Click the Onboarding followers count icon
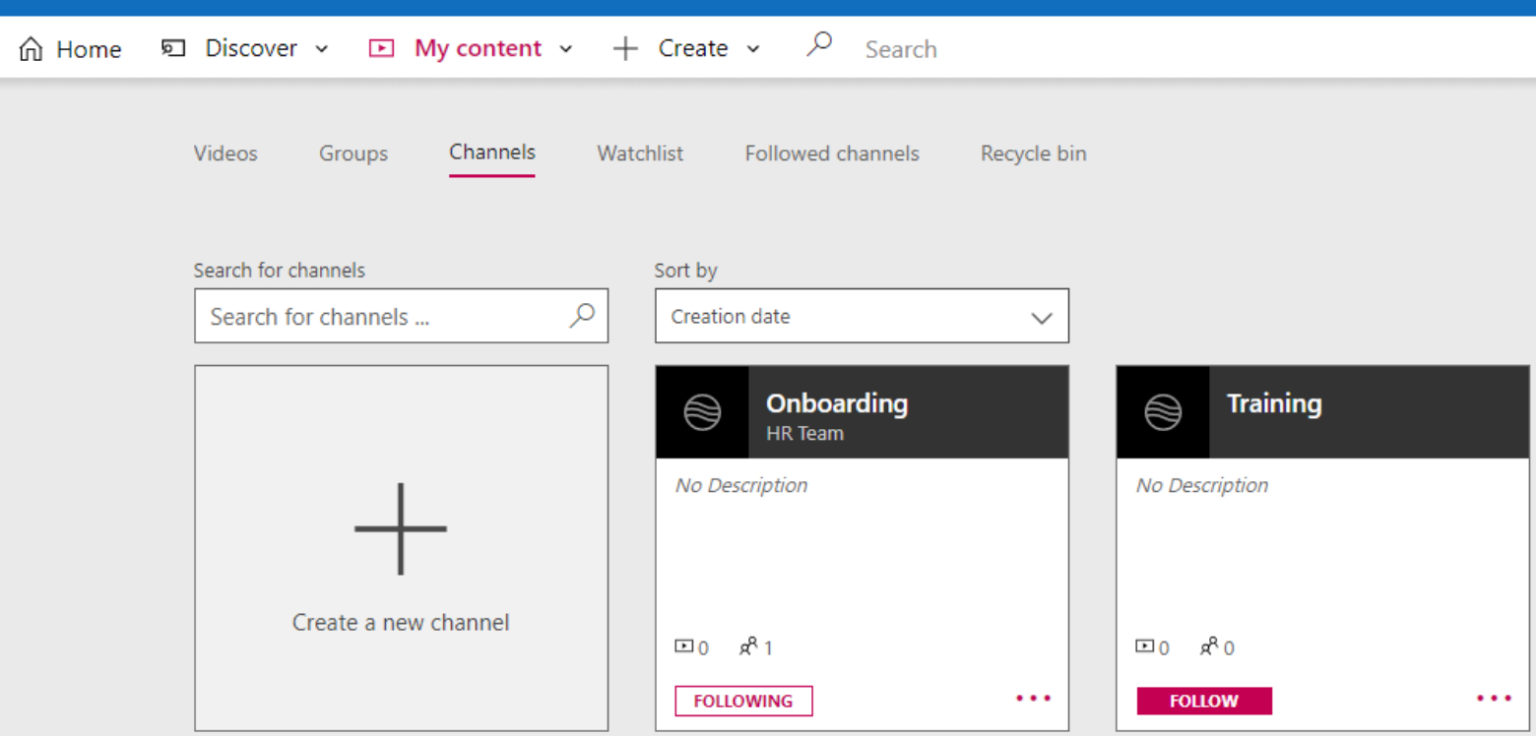The width and height of the screenshot is (1536, 736). point(748,647)
